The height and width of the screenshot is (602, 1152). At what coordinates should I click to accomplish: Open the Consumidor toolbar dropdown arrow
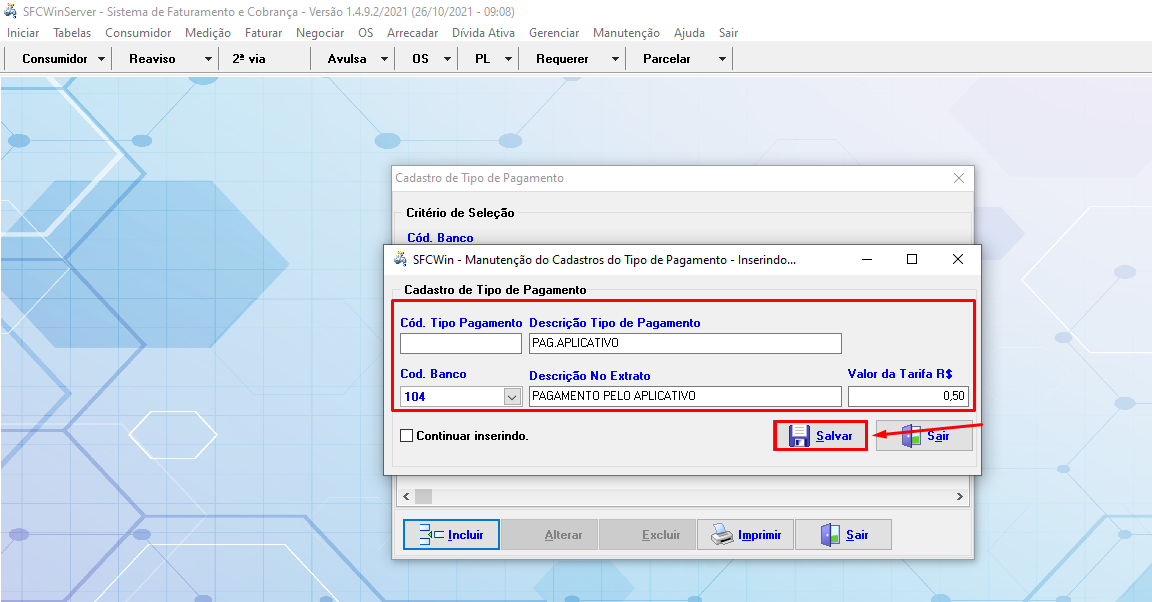(102, 59)
